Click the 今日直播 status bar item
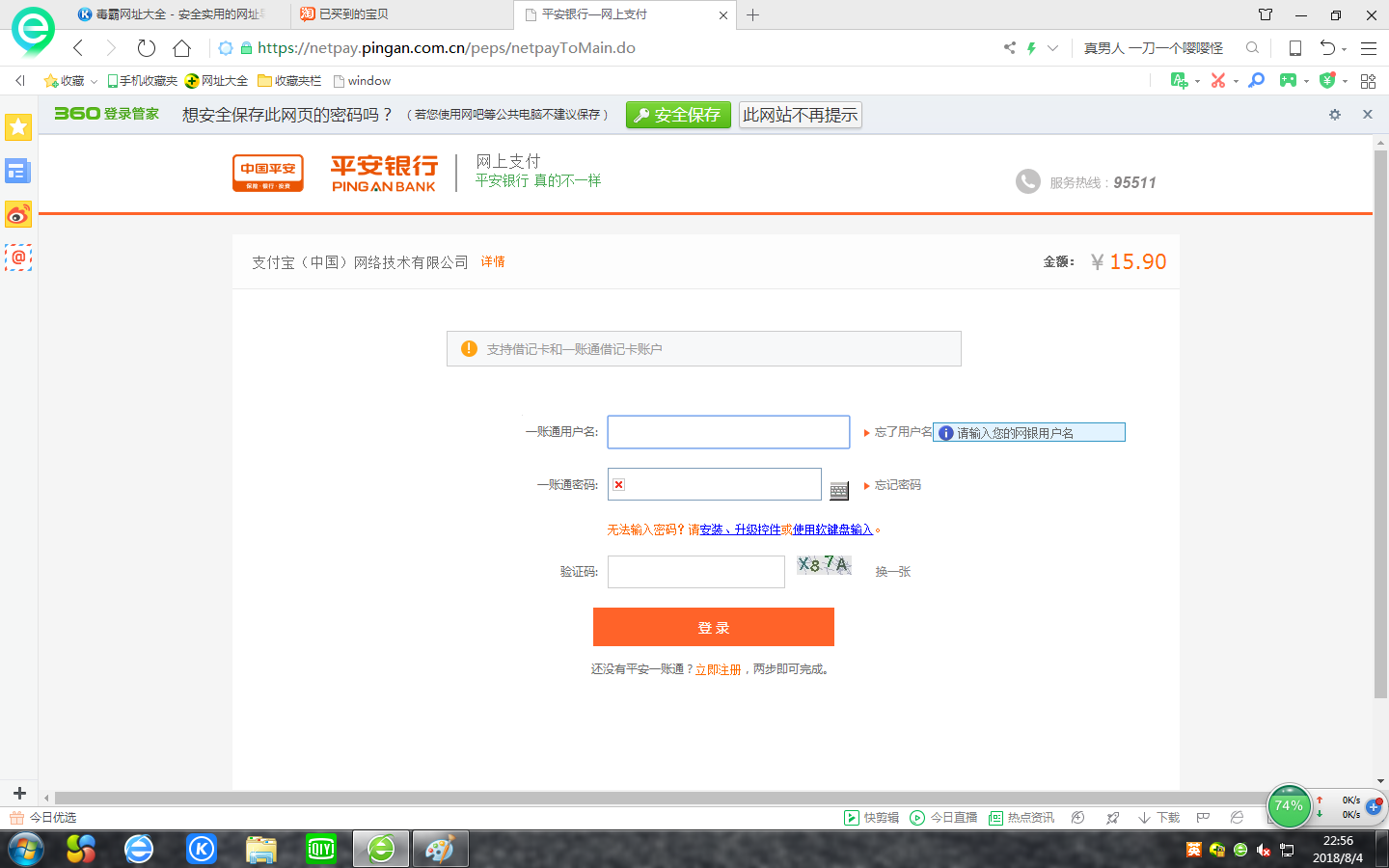The image size is (1389, 868). point(944,818)
